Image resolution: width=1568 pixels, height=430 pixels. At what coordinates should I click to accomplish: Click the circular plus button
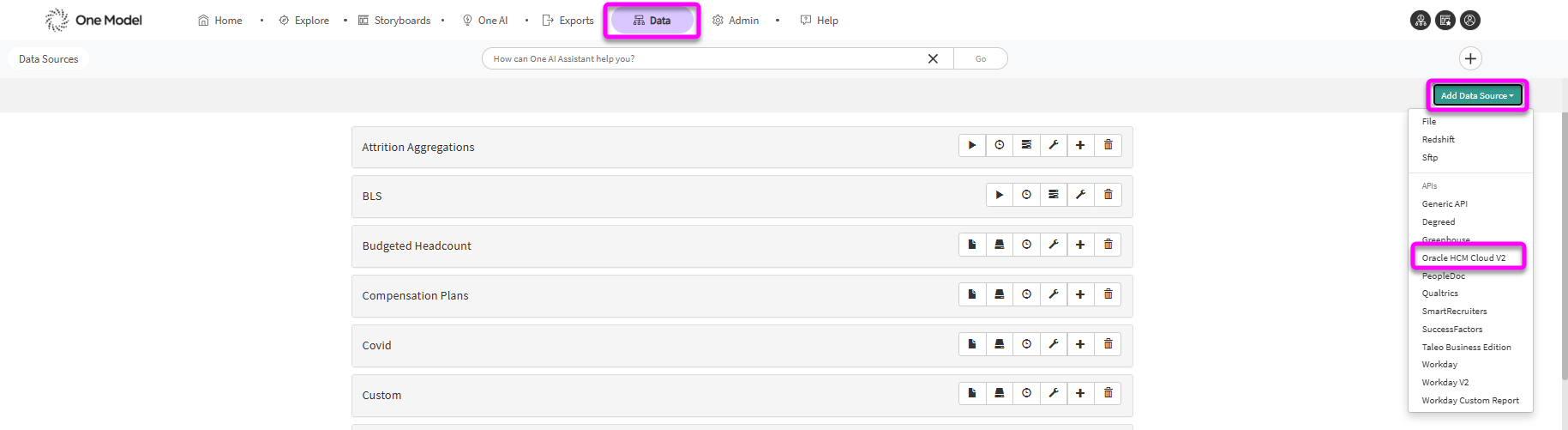point(1470,58)
